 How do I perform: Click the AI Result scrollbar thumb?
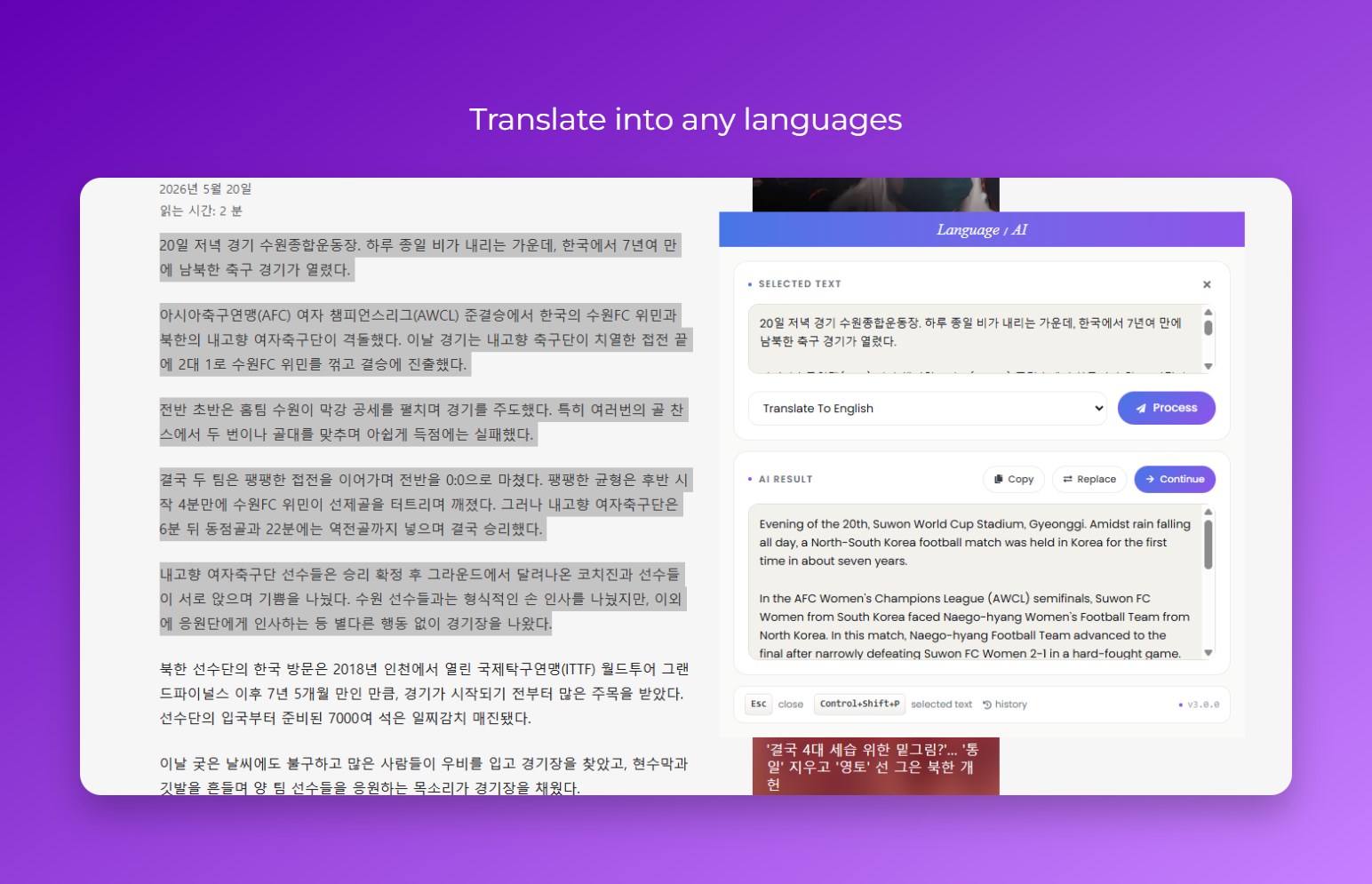pos(1208,544)
